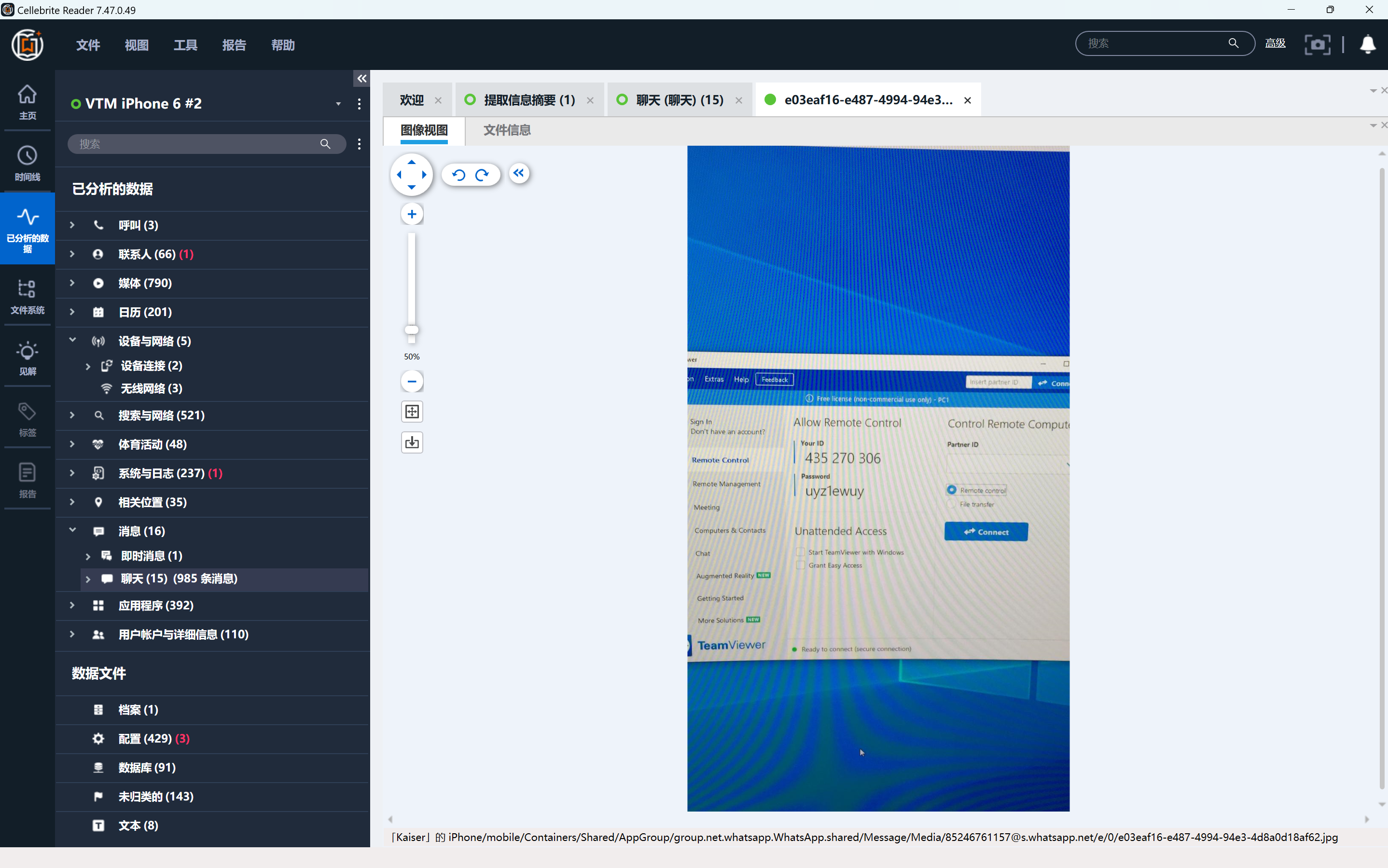The width and height of the screenshot is (1388, 868).
Task: Open the notifications bell
Action: tap(1368, 44)
